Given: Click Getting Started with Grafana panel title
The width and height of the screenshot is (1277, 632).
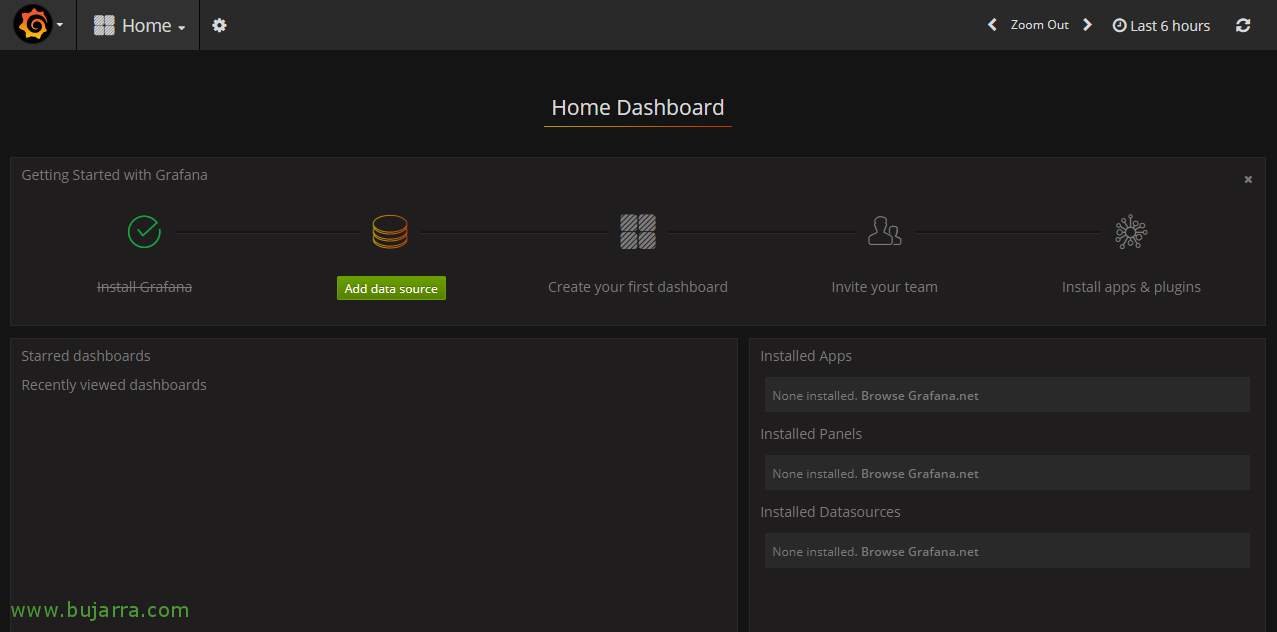Looking at the screenshot, I should 115,175.
